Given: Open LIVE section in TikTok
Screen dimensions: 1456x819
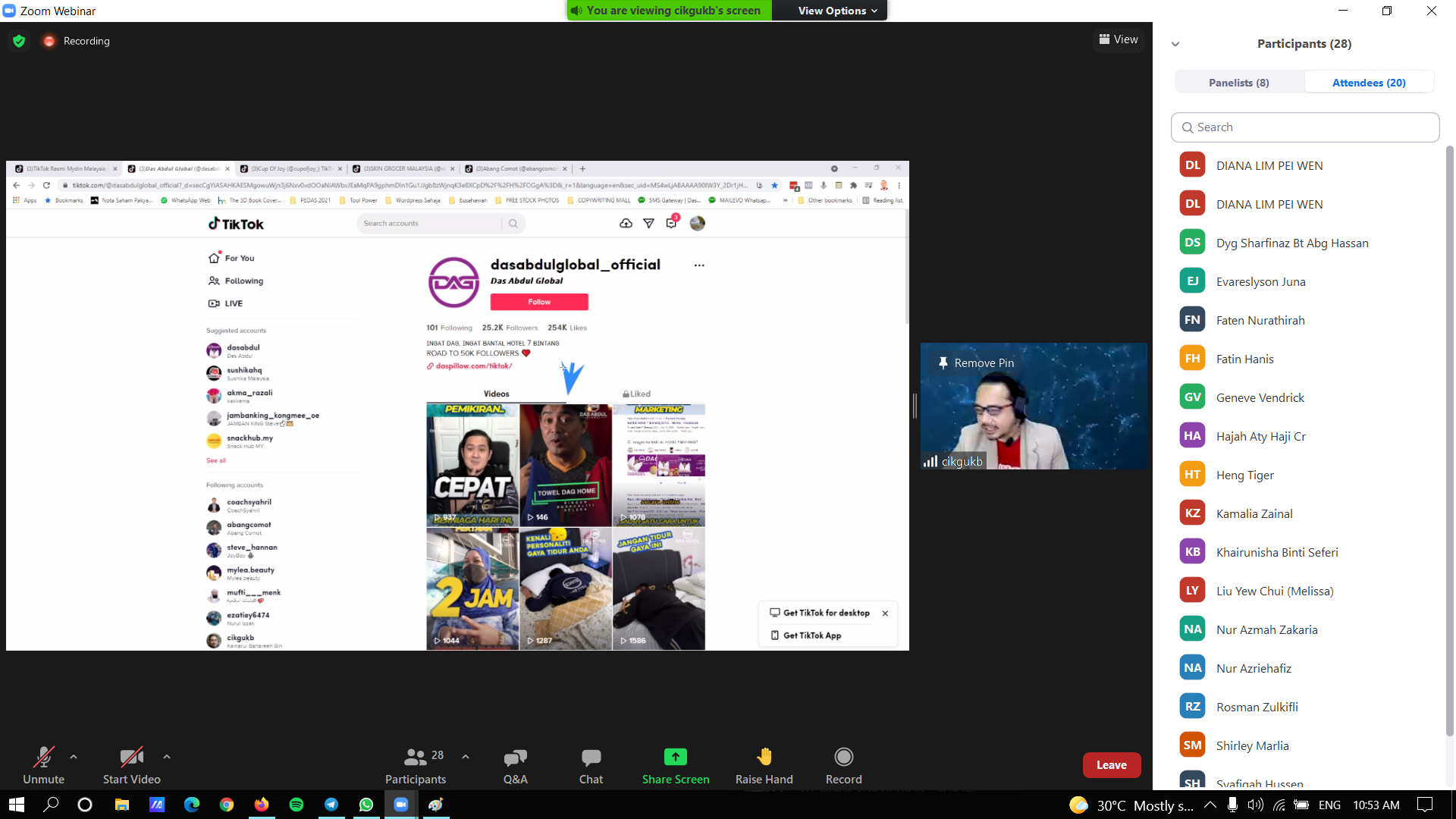Looking at the screenshot, I should tap(226, 303).
